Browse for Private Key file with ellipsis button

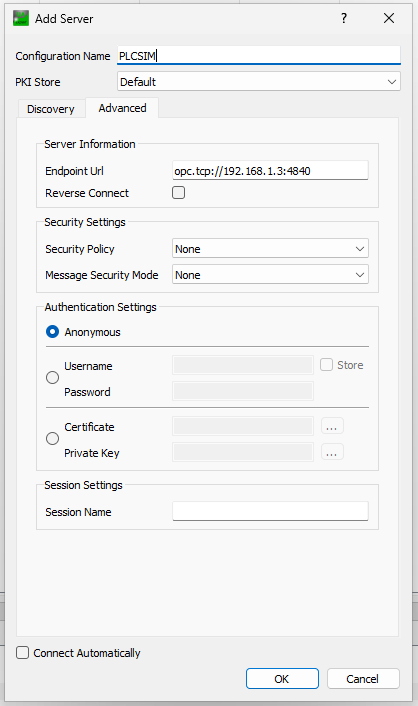(x=332, y=452)
